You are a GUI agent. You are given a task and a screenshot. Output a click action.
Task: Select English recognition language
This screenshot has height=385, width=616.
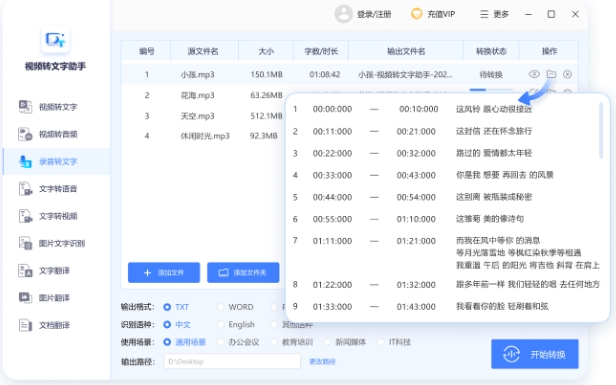tap(236, 324)
